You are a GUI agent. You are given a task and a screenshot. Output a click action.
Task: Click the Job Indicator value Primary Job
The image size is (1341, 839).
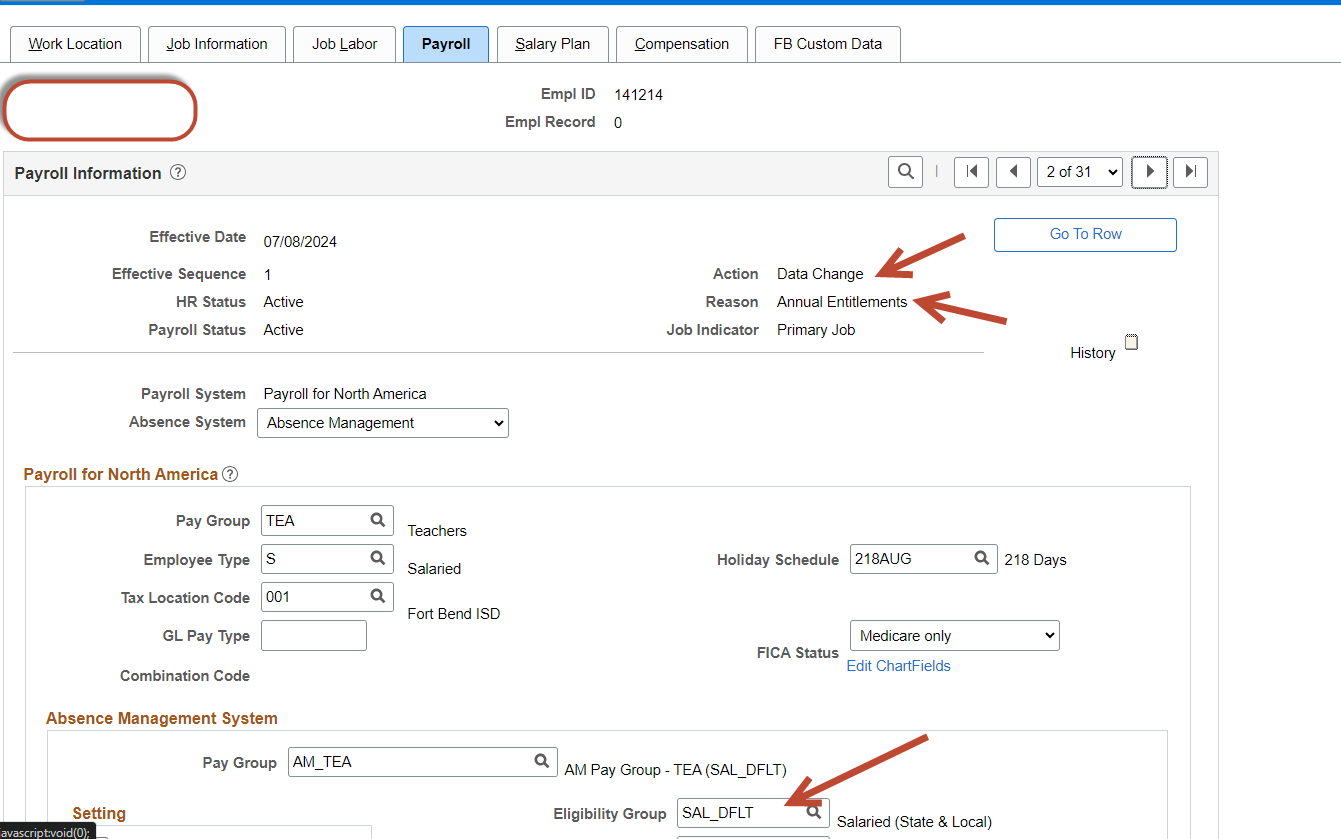point(816,330)
